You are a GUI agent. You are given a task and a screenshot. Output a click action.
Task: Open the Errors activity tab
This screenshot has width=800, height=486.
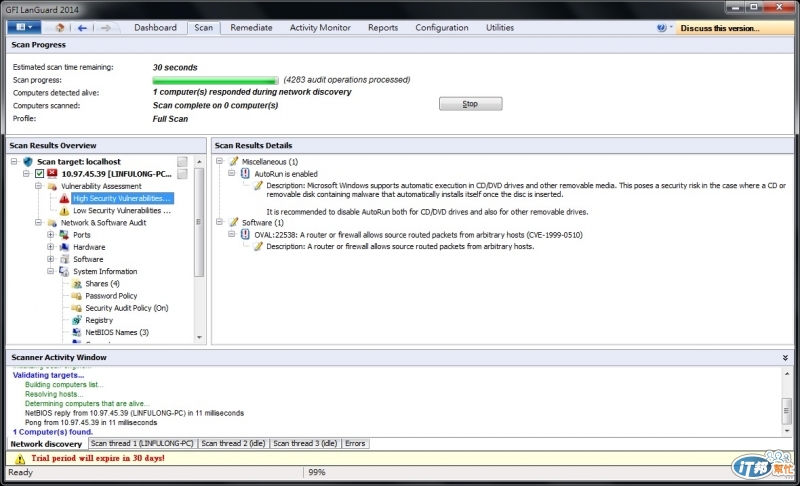click(355, 444)
